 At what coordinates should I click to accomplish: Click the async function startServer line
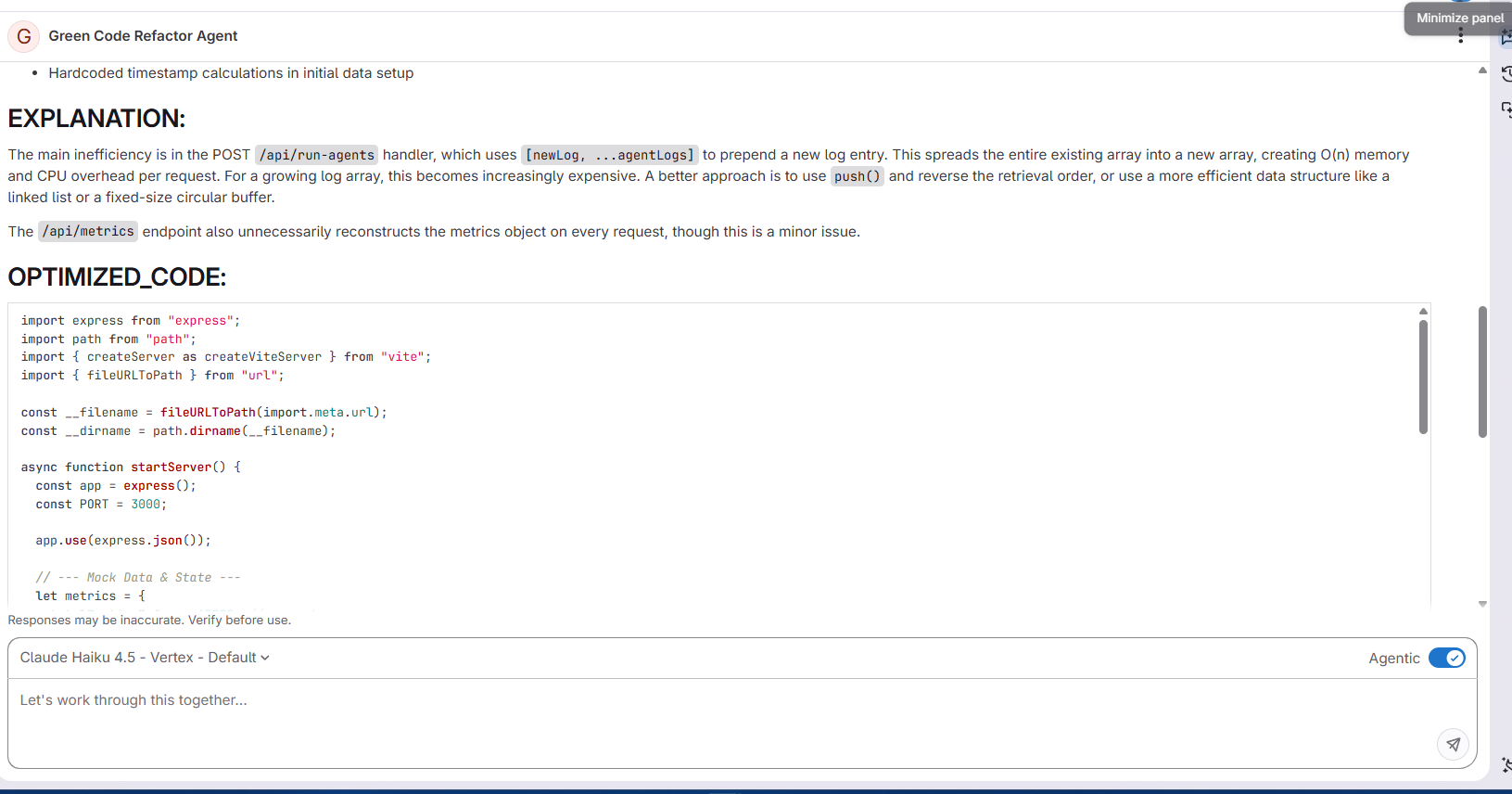(131, 467)
